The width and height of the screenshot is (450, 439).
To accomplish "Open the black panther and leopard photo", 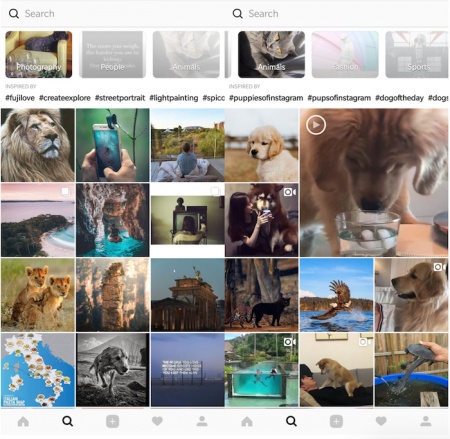I will pyautogui.click(x=262, y=295).
